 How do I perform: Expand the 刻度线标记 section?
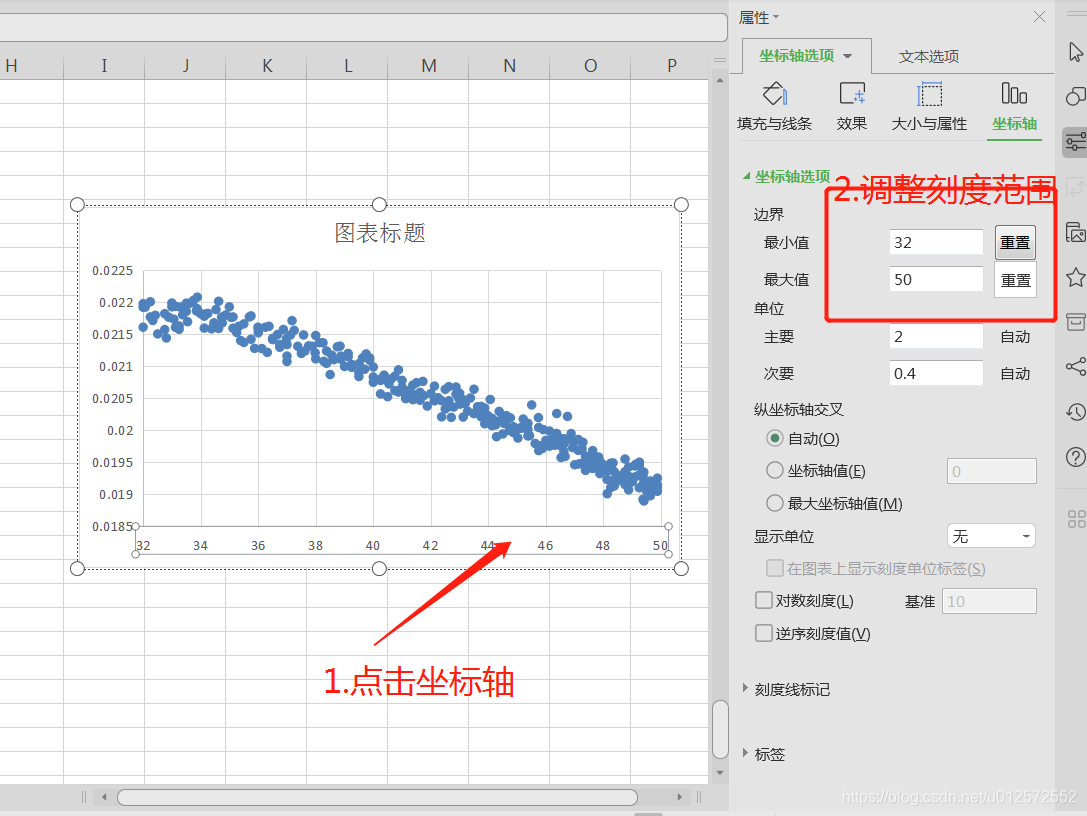click(745, 688)
